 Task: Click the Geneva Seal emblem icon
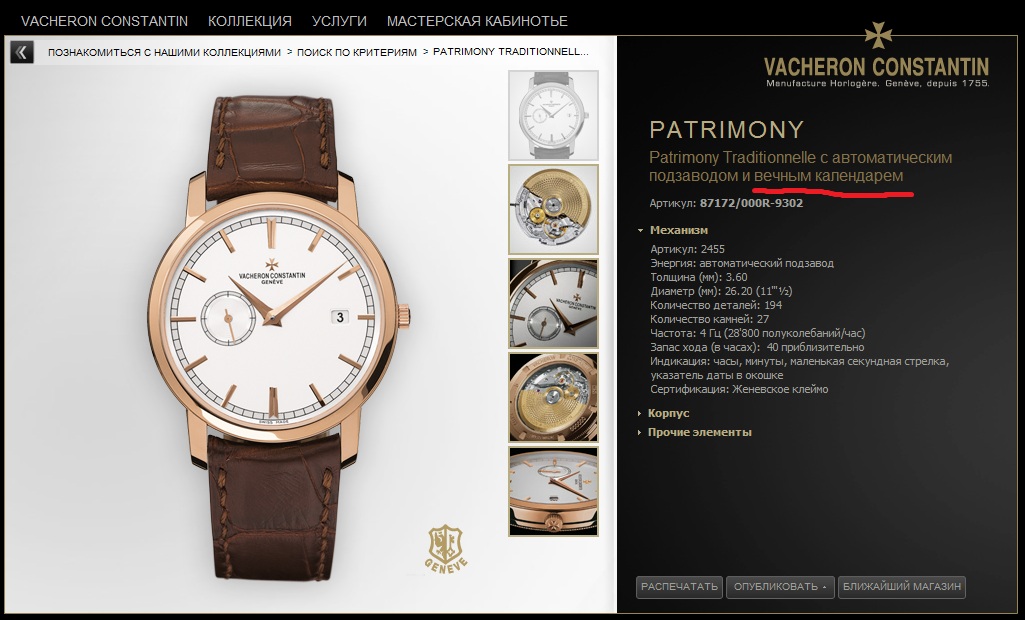(x=446, y=548)
